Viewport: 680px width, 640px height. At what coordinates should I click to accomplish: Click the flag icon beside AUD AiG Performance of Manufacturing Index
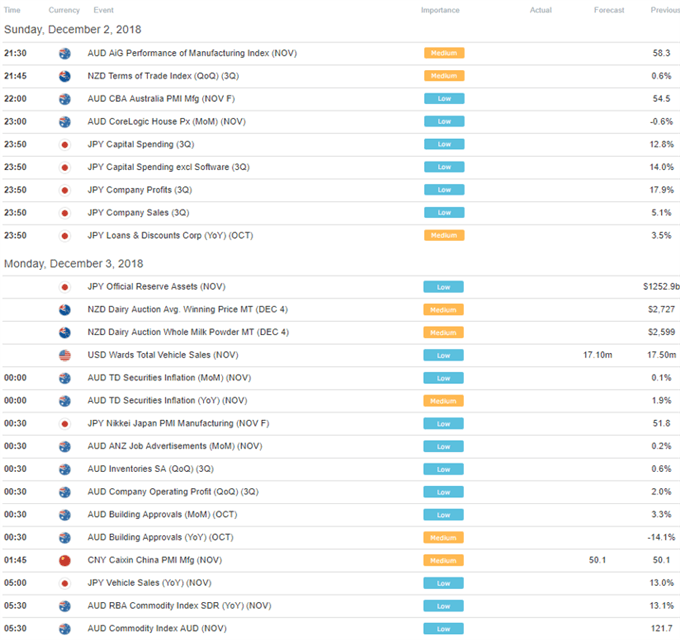click(x=65, y=53)
